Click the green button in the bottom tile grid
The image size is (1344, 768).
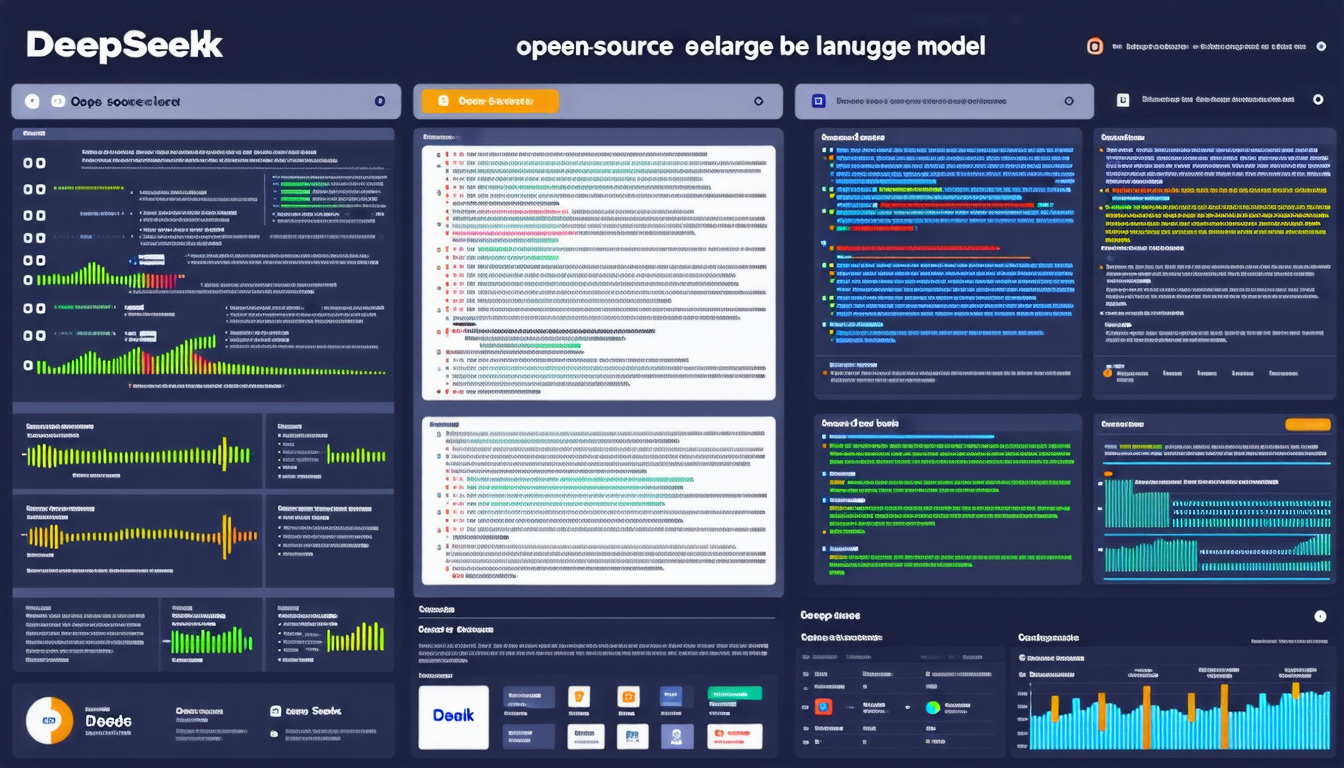pyautogui.click(x=734, y=693)
